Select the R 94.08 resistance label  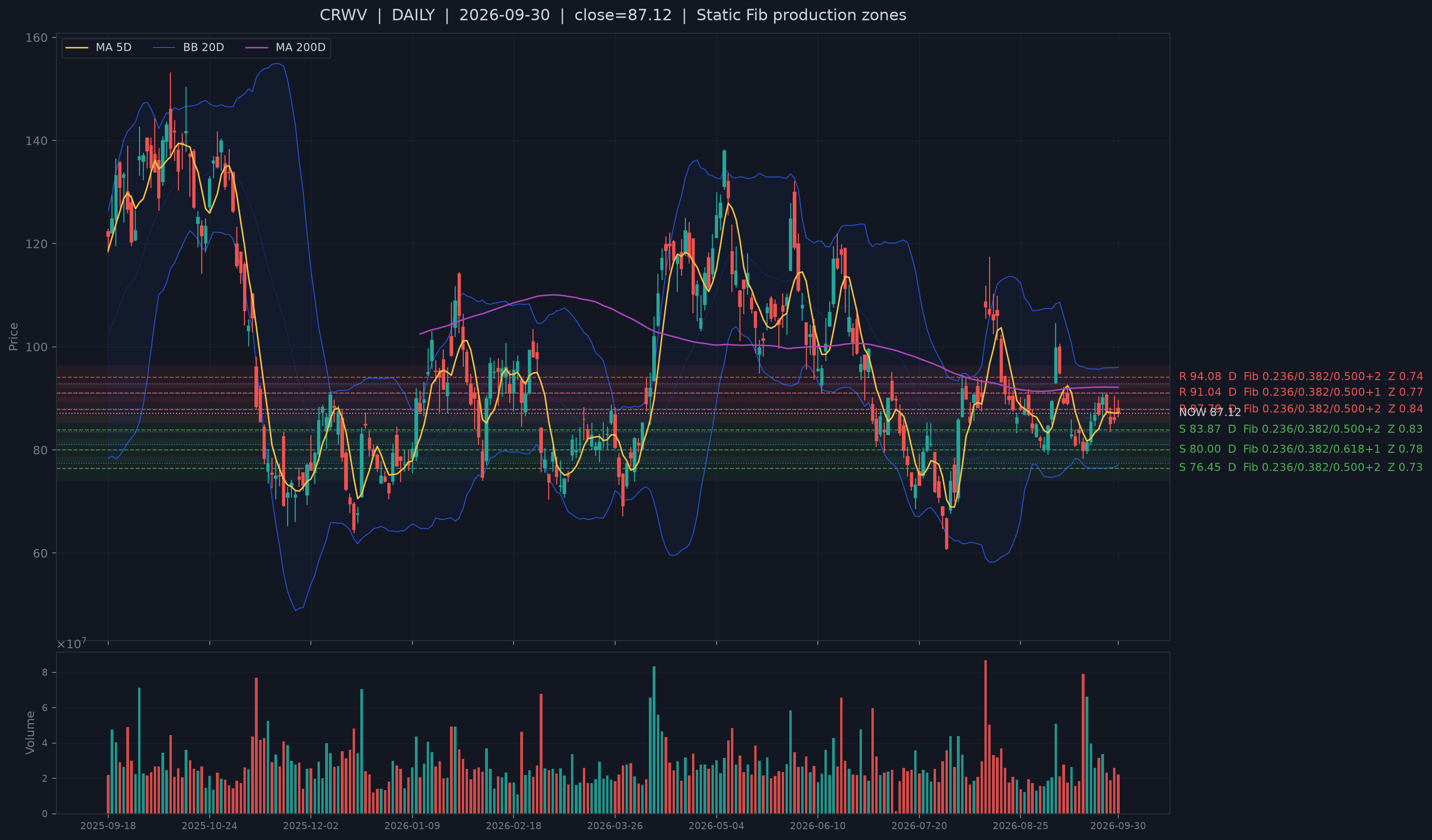1301,376
